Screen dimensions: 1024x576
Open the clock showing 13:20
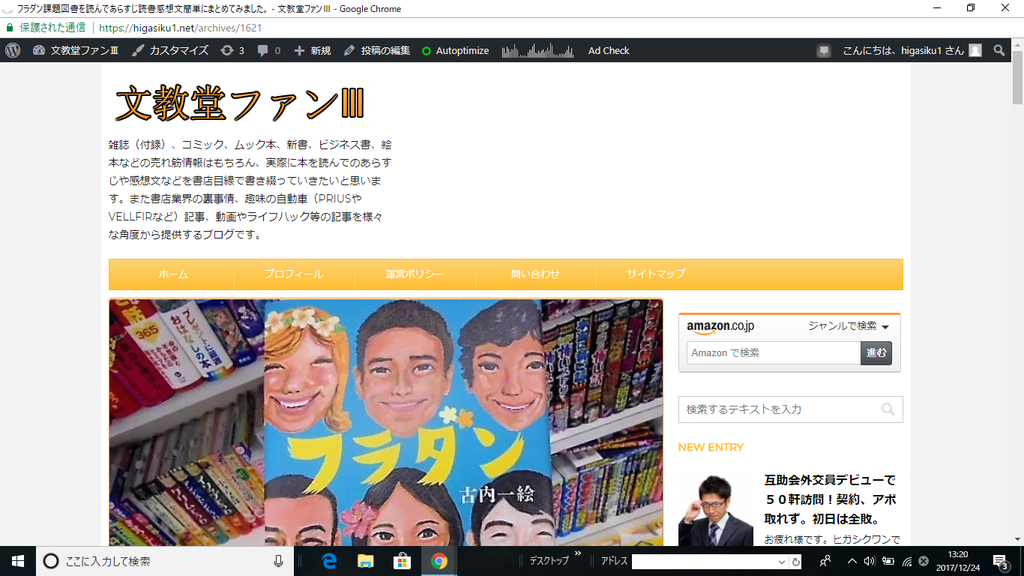click(958, 561)
